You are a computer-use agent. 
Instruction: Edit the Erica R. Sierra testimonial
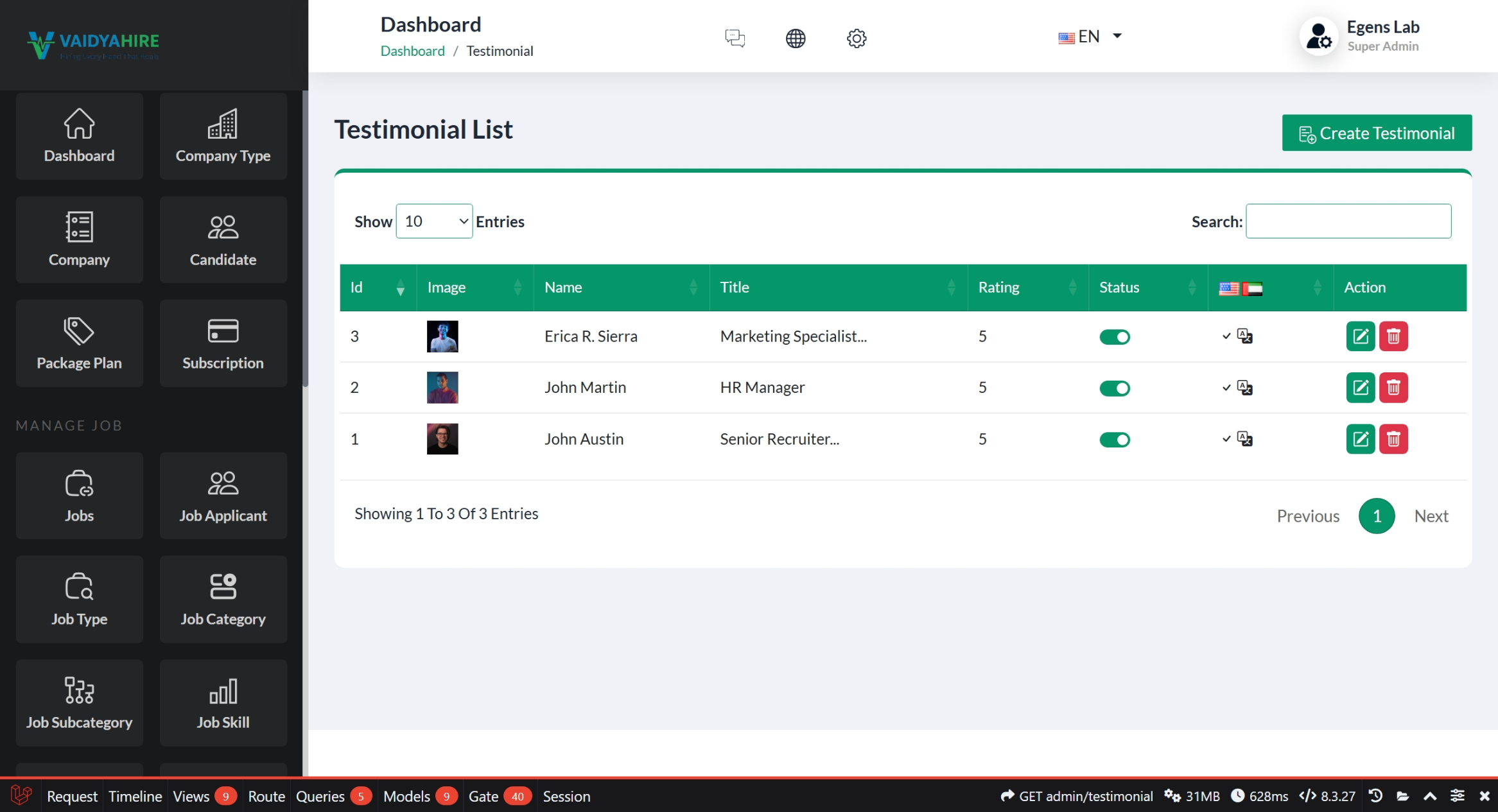coord(1360,336)
